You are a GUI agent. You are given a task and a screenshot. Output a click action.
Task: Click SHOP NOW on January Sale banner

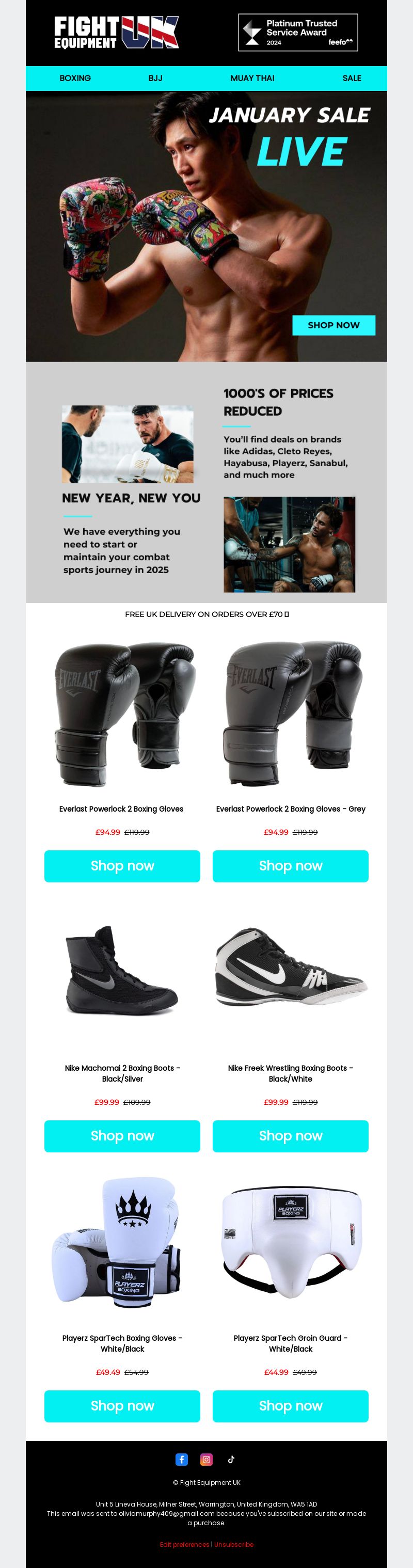(x=333, y=325)
